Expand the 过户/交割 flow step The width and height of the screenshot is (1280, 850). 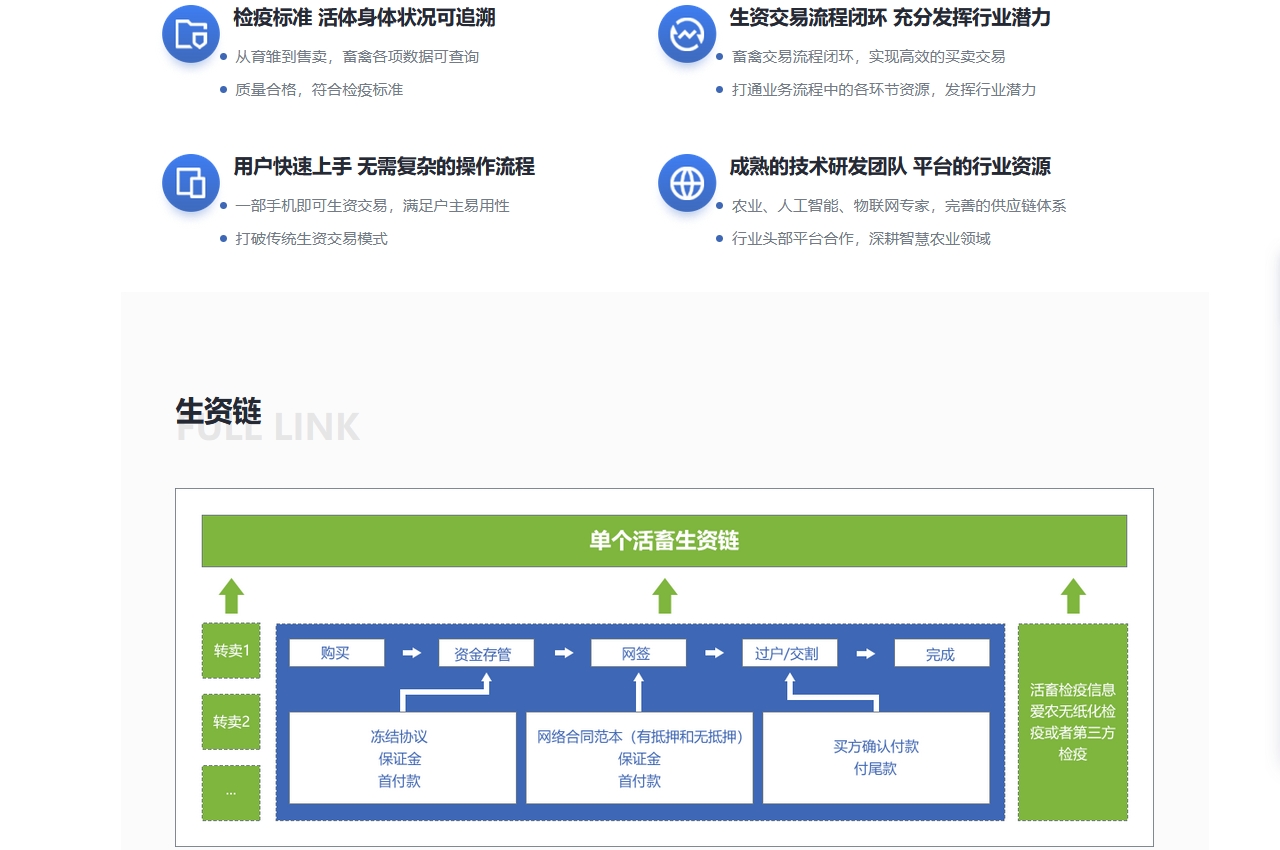[x=790, y=652]
